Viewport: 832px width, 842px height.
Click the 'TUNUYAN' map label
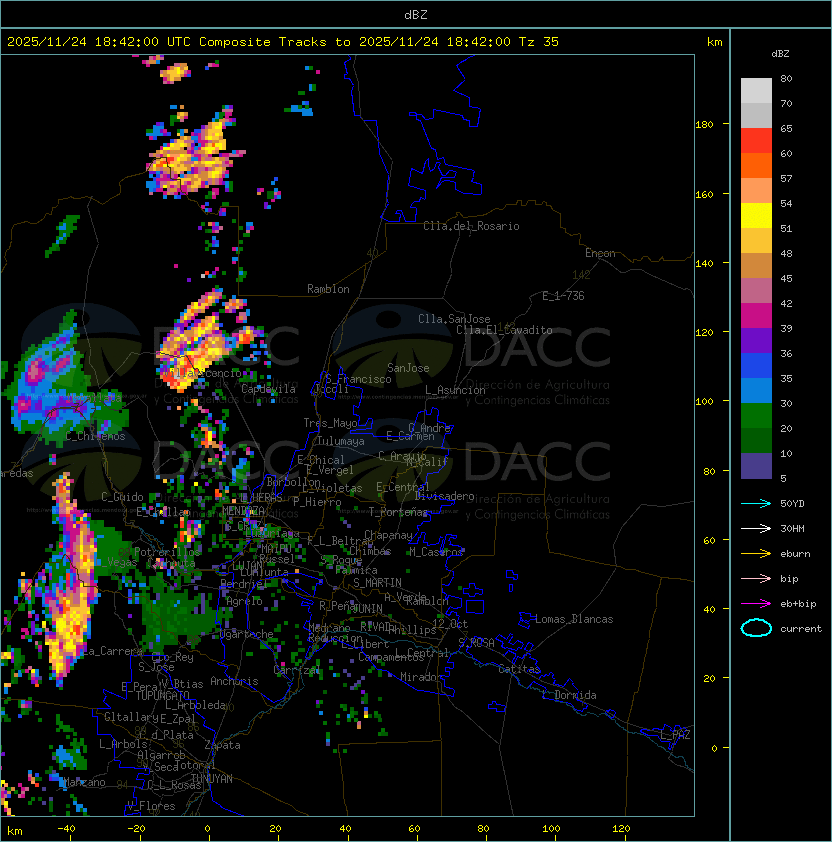point(212,779)
